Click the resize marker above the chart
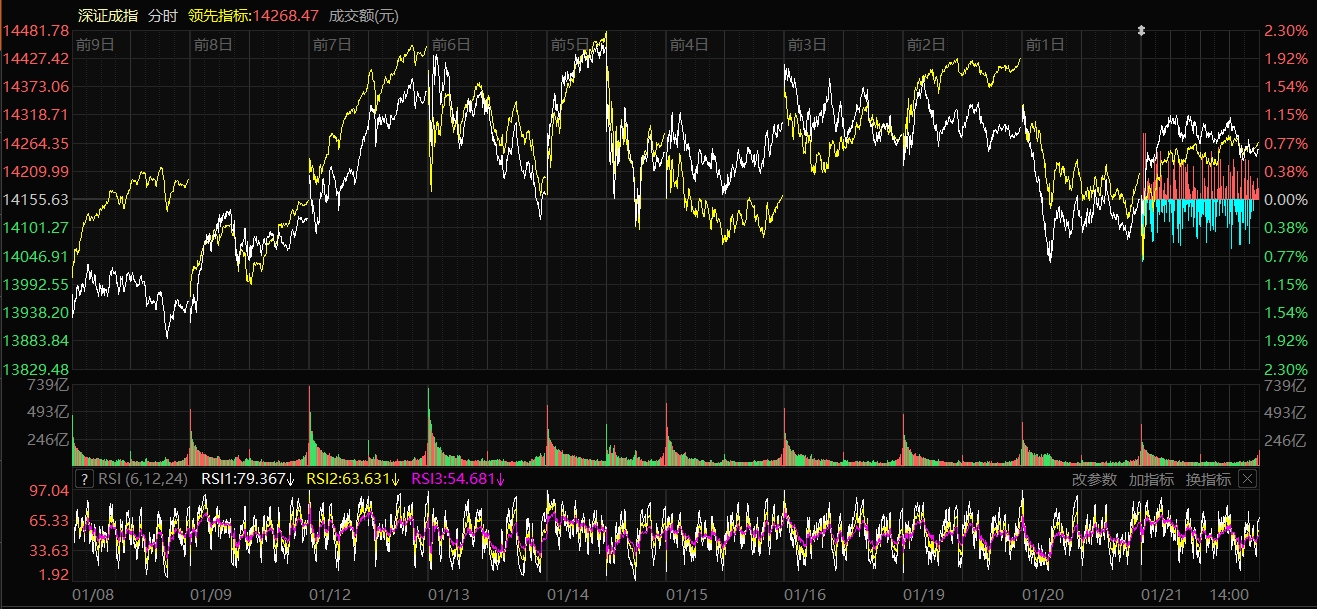This screenshot has height=609, width=1317. pos(1141,31)
